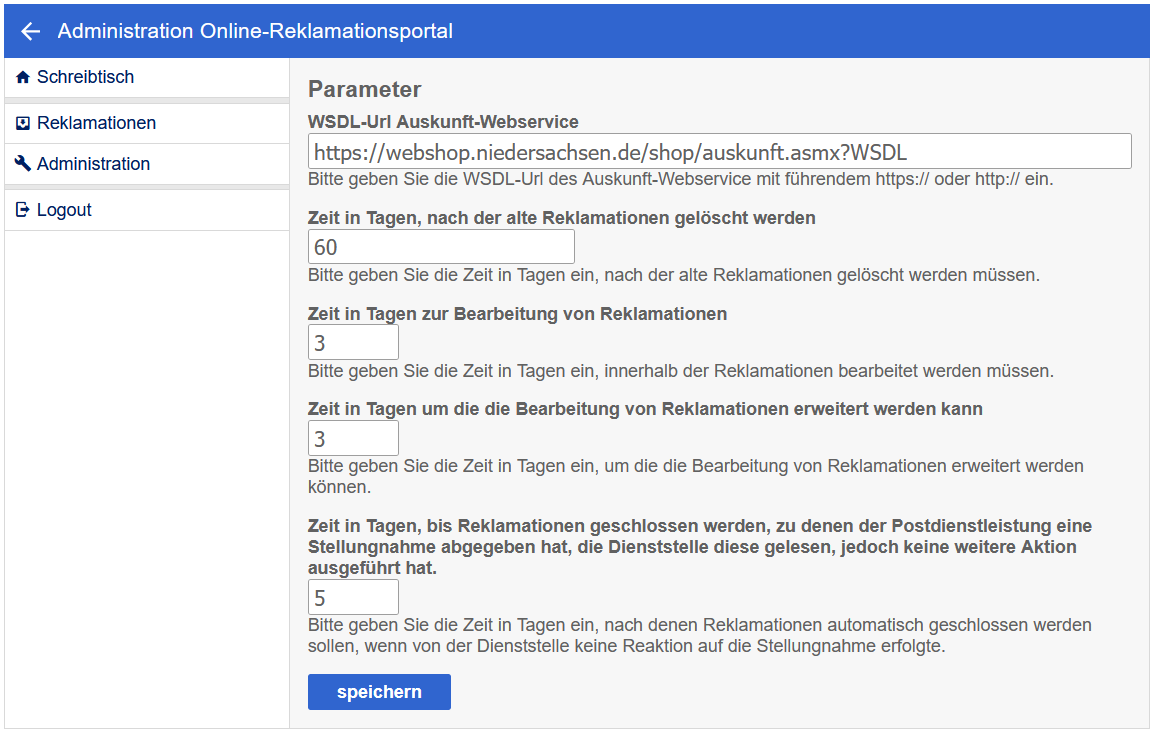Click the field for Bearbeitung erweitert days
1153x732 pixels.
353,439
